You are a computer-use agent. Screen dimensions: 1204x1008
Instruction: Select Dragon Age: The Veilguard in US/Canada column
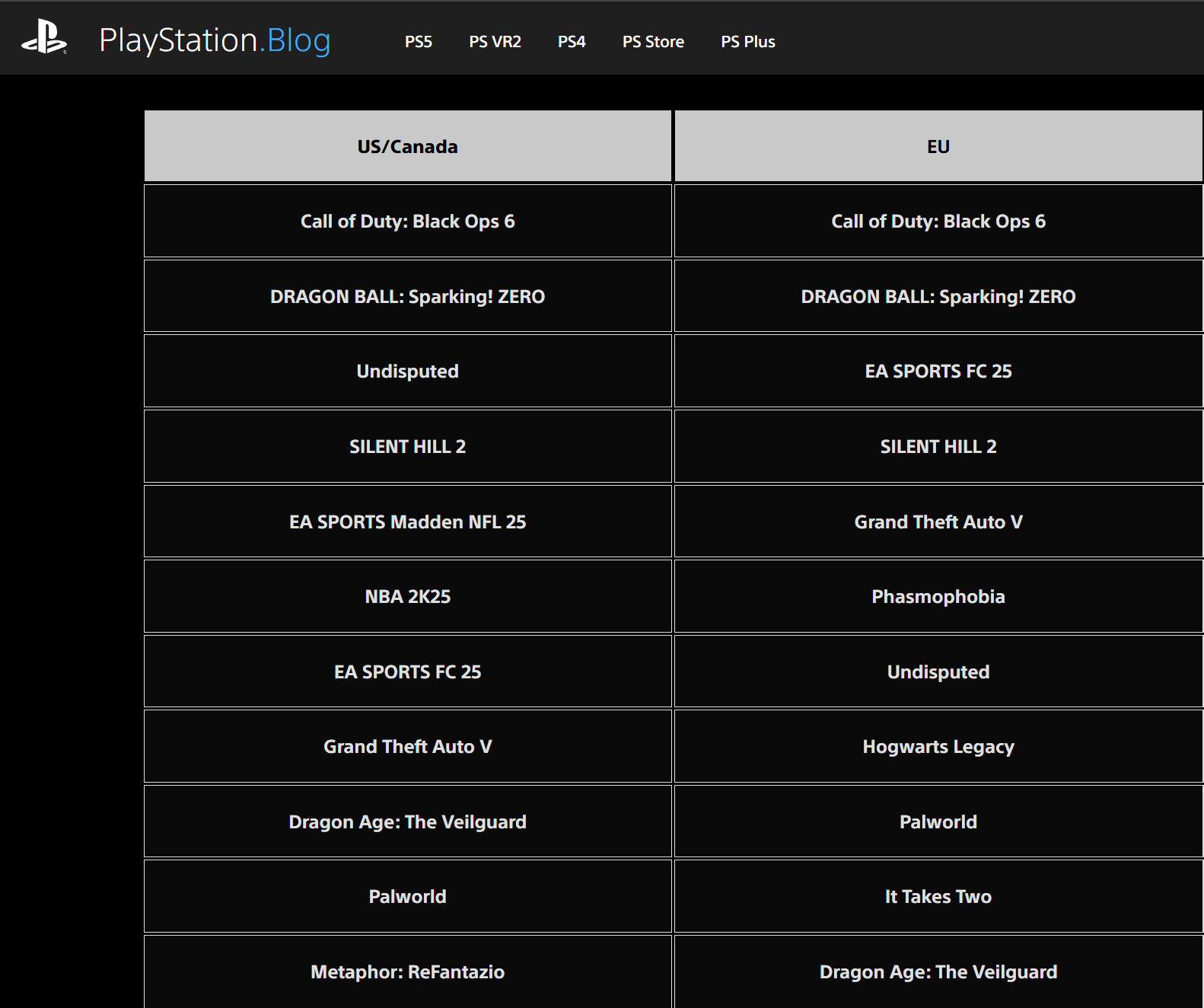[x=408, y=821]
